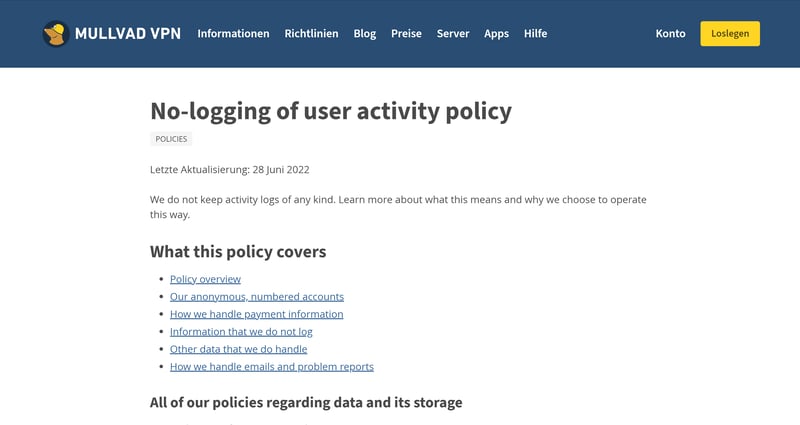Screen dimensions: 800x425
Task: Open the Informationen menu item
Action: click(233, 33)
